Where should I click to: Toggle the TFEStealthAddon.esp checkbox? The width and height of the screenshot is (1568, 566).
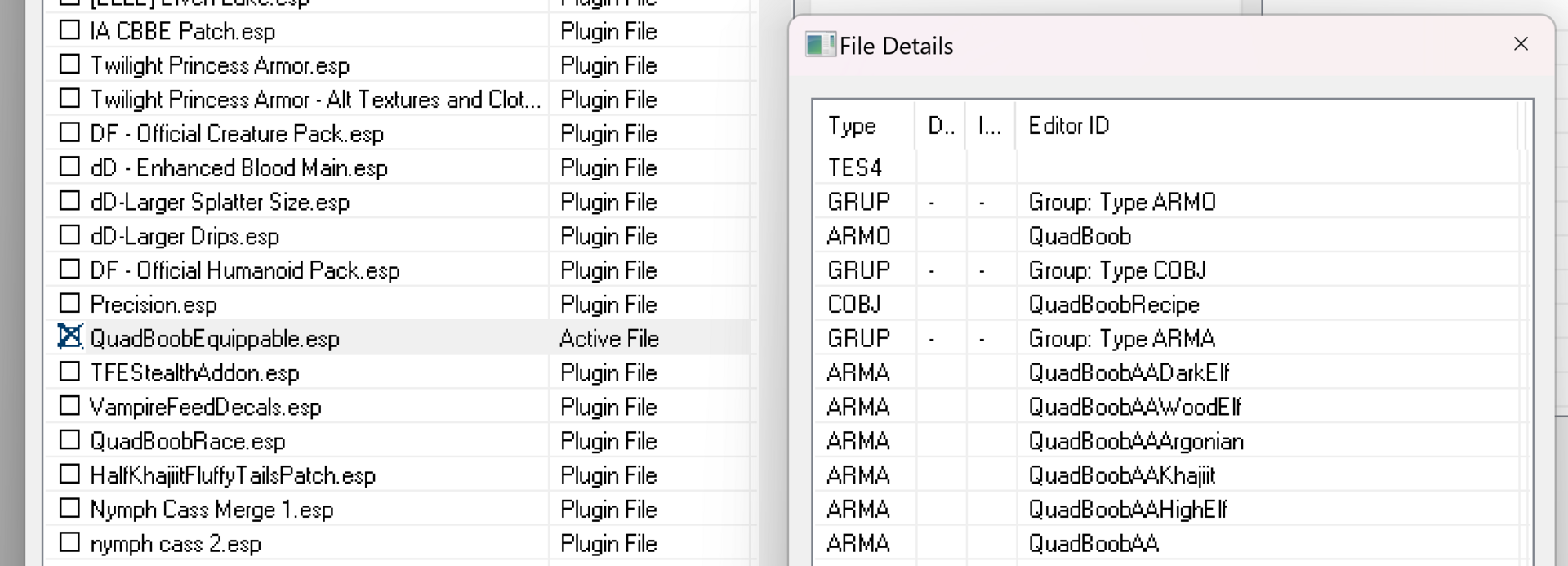70,372
